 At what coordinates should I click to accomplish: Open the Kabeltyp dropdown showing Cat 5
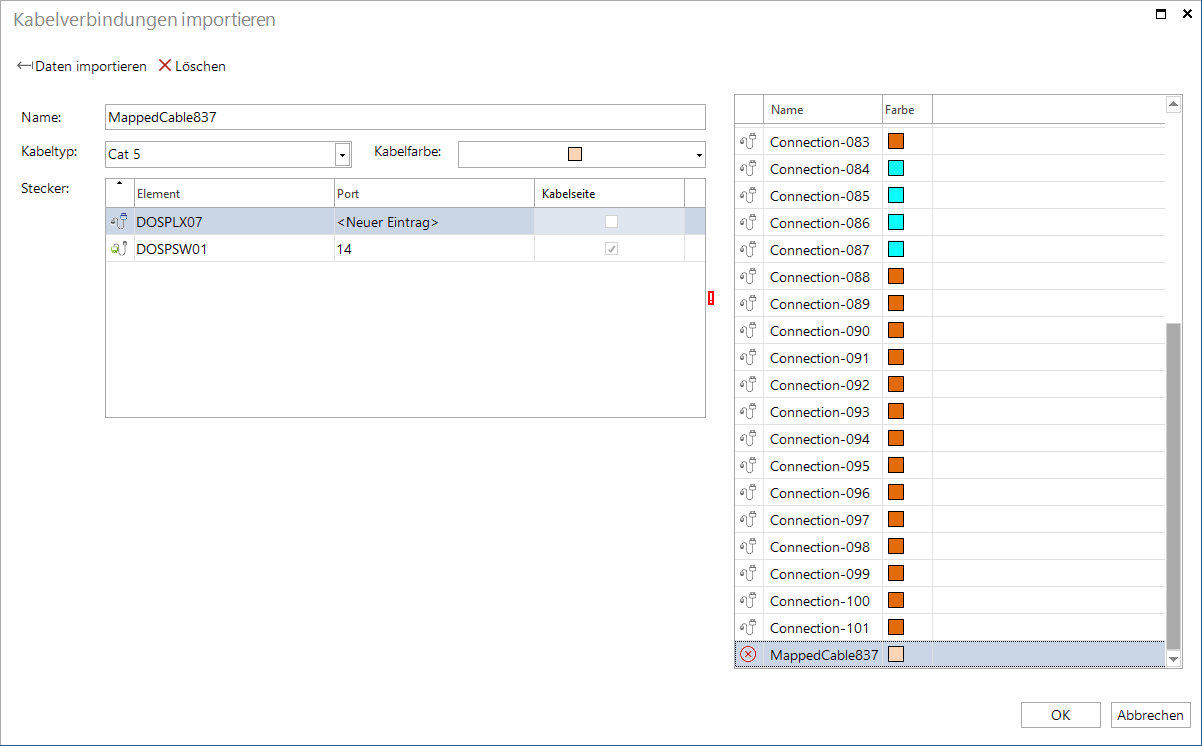click(342, 155)
